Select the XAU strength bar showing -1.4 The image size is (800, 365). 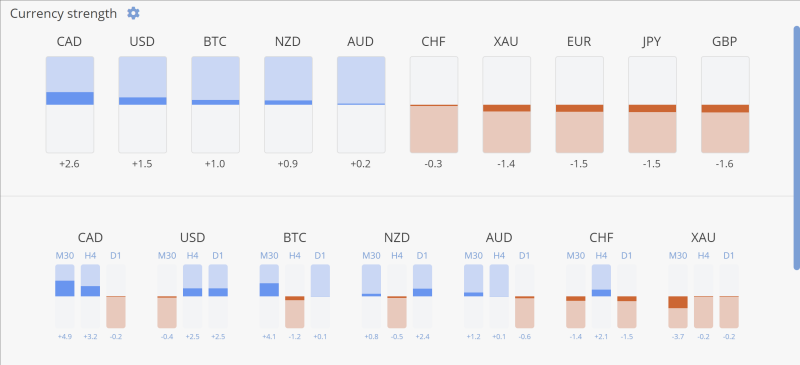pos(507,105)
